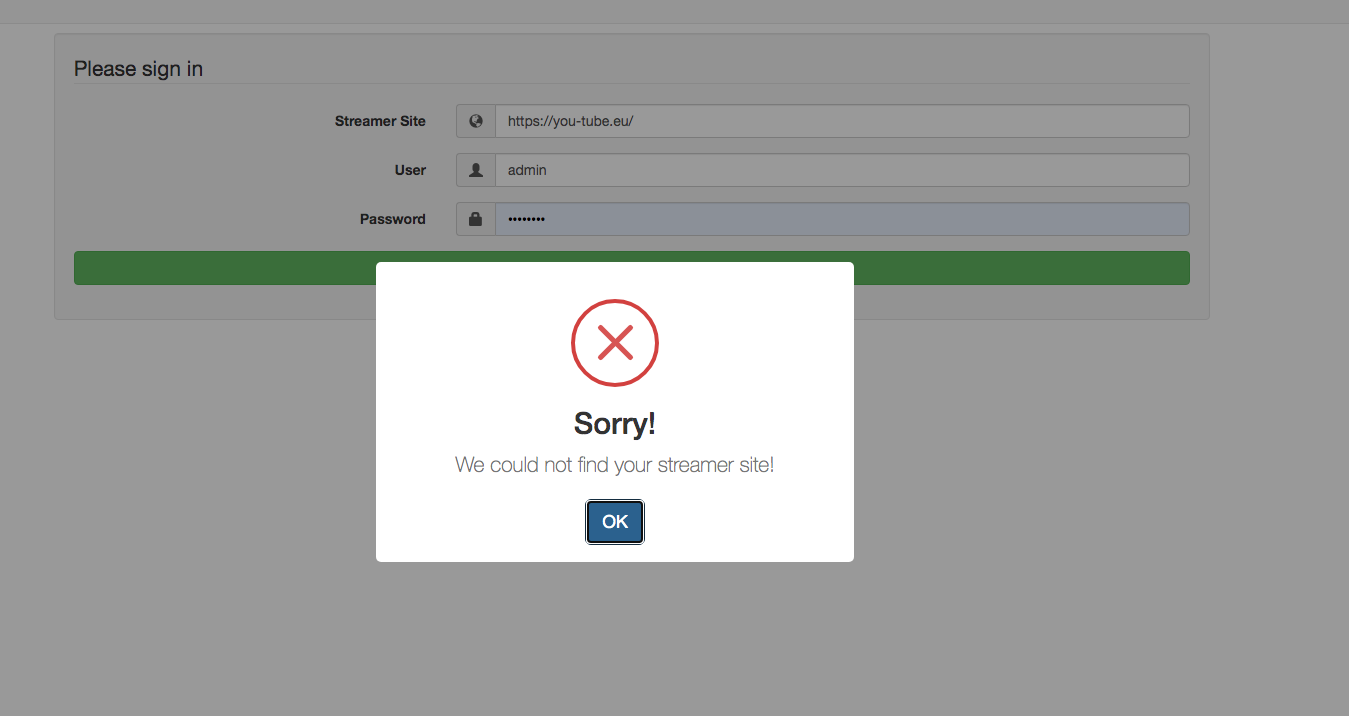Image resolution: width=1349 pixels, height=716 pixels.
Task: Click the red X error icon
Action: coord(615,343)
